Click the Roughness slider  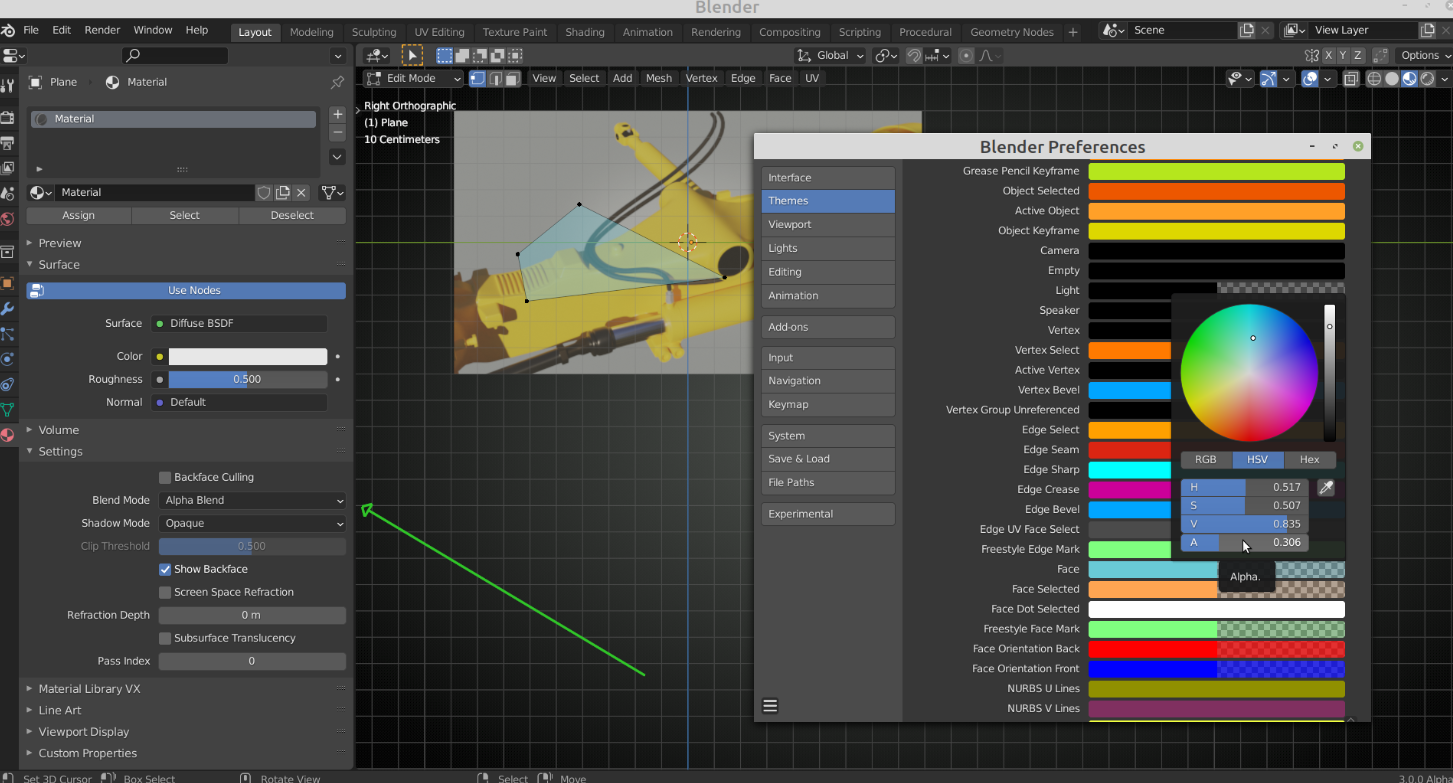click(247, 380)
